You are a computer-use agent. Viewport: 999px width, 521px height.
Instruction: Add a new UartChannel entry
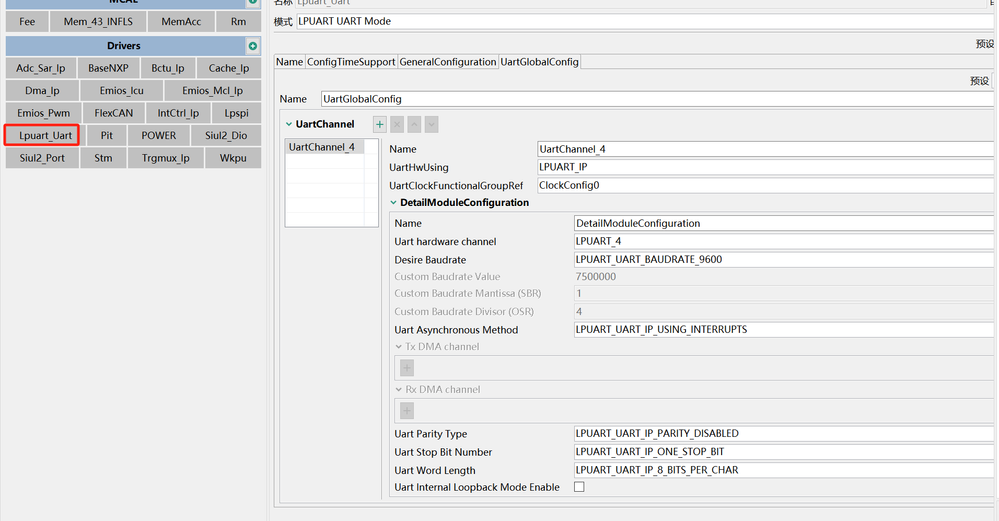pos(380,125)
